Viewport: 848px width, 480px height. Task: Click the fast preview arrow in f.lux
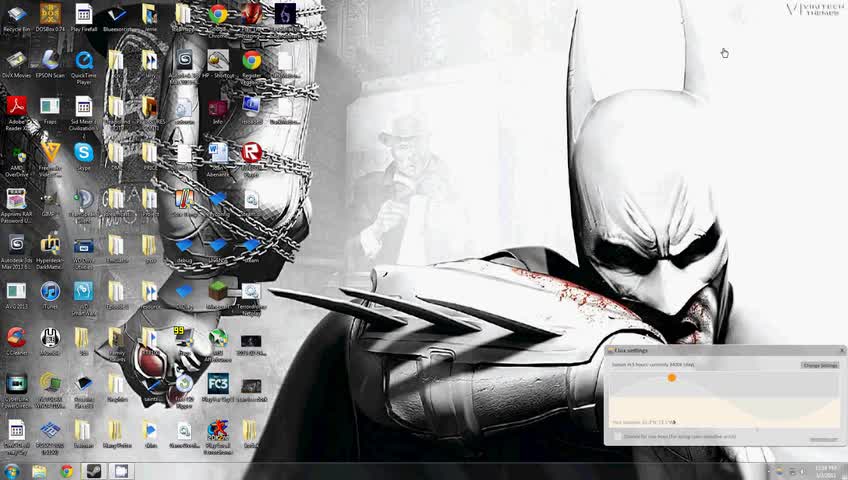pos(674,422)
